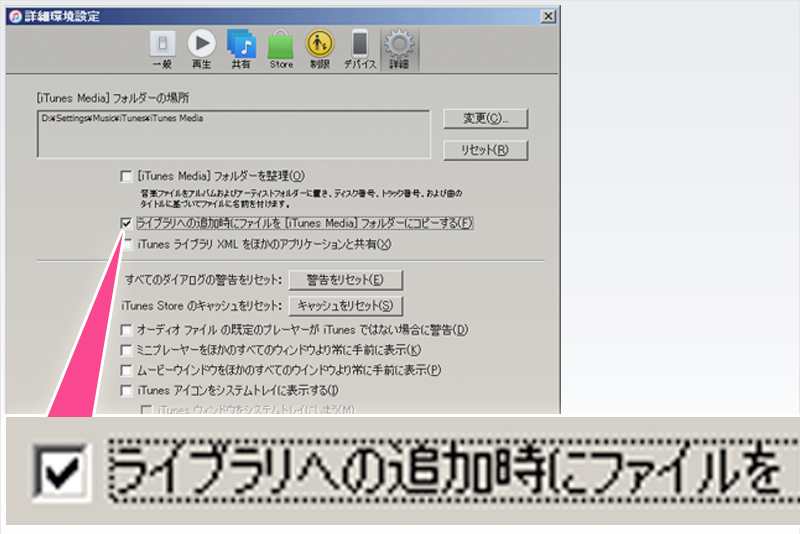Click the iTunes icon in title bar
The image size is (800, 534).
[15, 16]
